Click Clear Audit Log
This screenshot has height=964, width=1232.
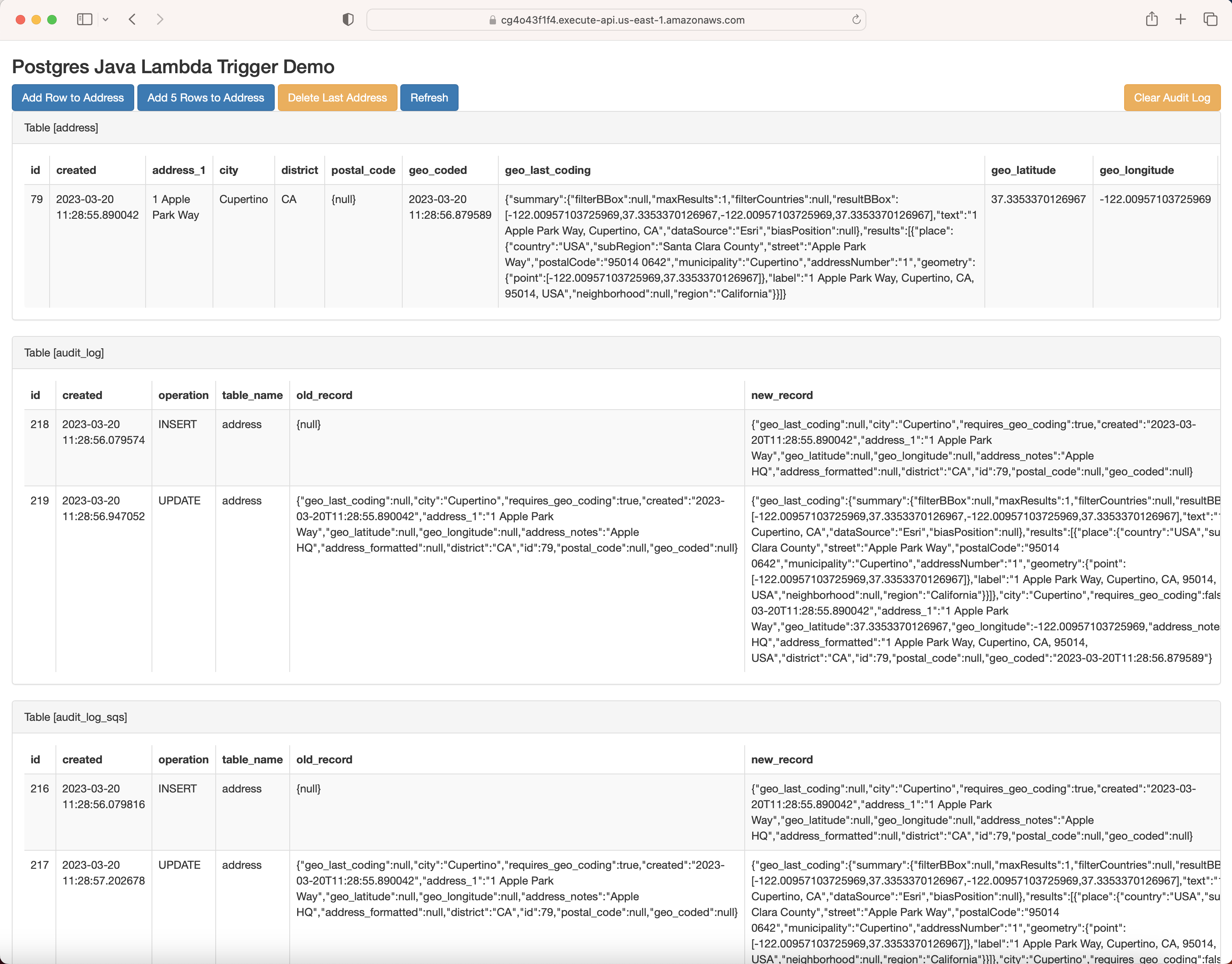tap(1172, 97)
